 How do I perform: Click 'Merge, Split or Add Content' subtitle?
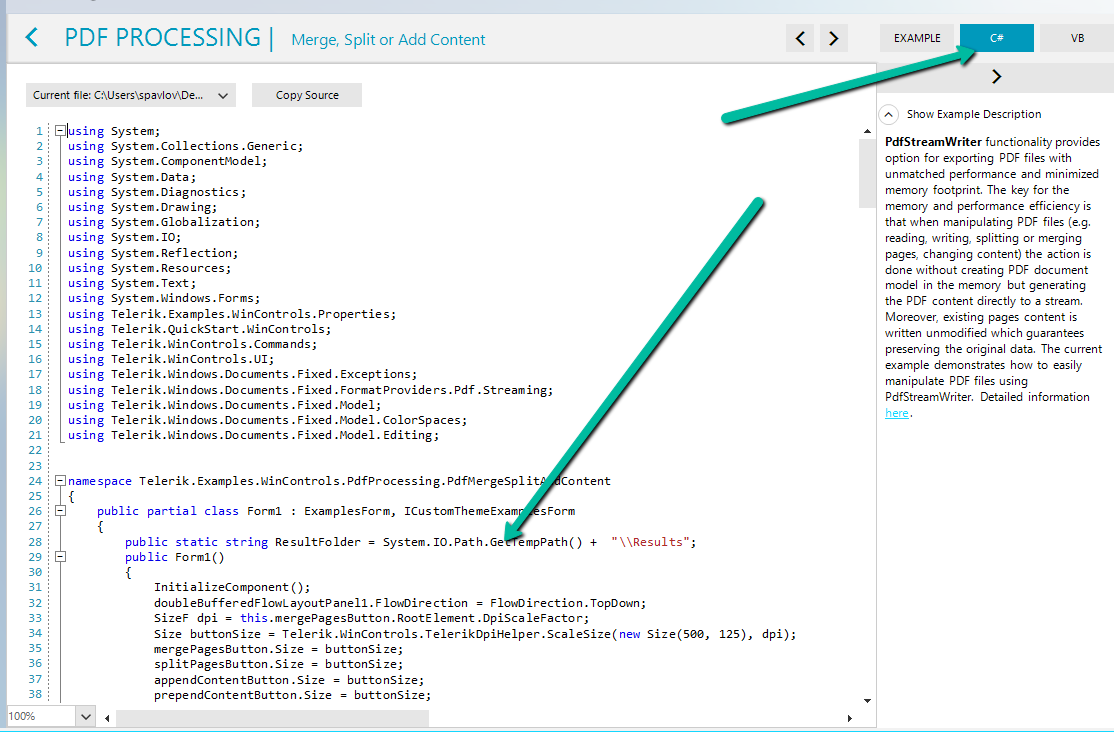click(388, 40)
